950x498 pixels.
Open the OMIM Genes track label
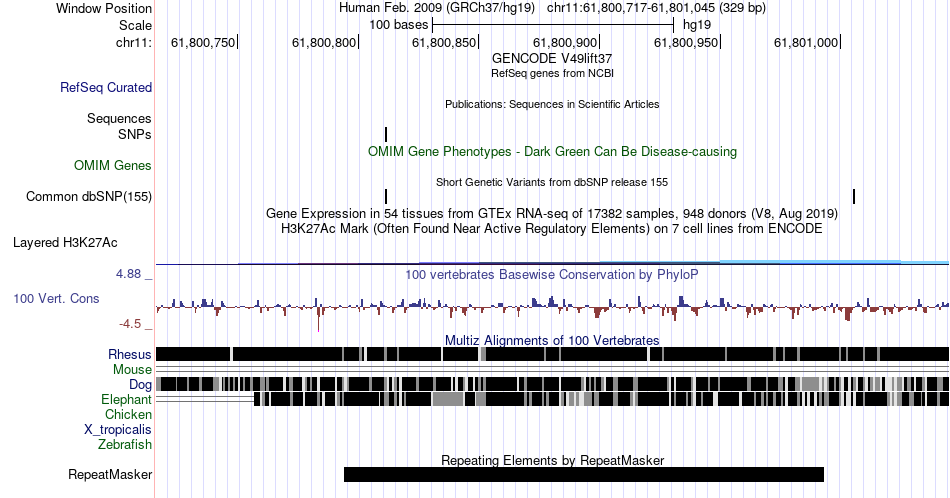click(x=113, y=165)
